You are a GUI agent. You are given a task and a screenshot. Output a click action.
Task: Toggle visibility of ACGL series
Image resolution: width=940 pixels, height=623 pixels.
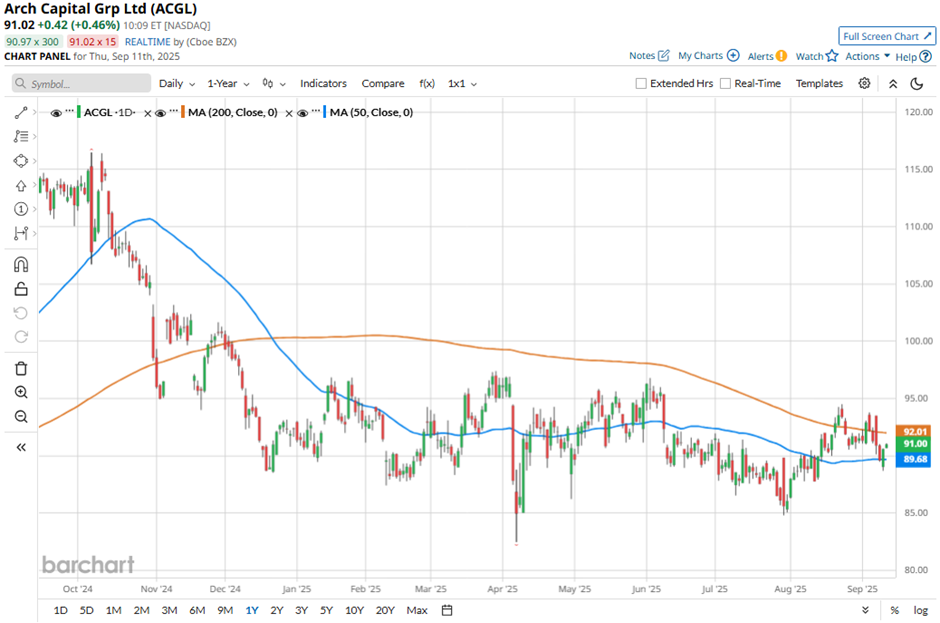click(56, 113)
